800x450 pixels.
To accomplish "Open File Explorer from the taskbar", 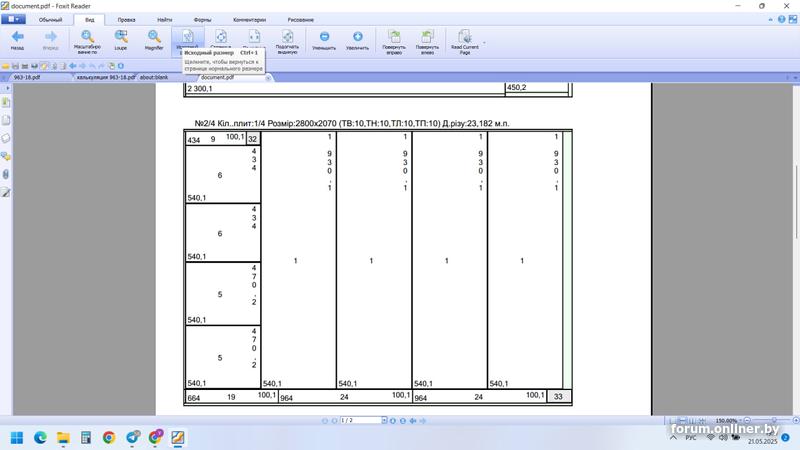I will [x=63, y=438].
